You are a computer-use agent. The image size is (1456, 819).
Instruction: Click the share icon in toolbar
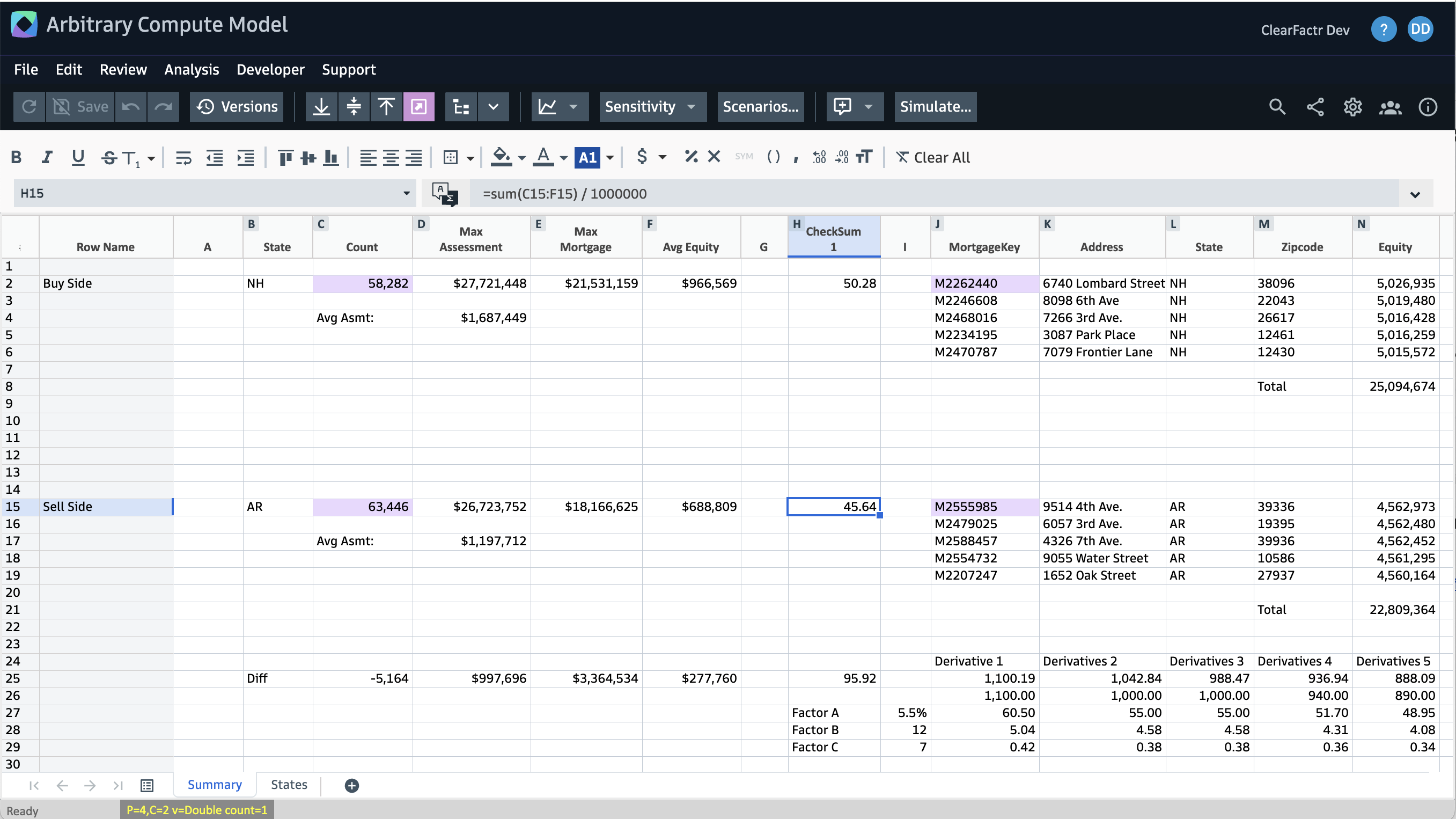point(1315,106)
